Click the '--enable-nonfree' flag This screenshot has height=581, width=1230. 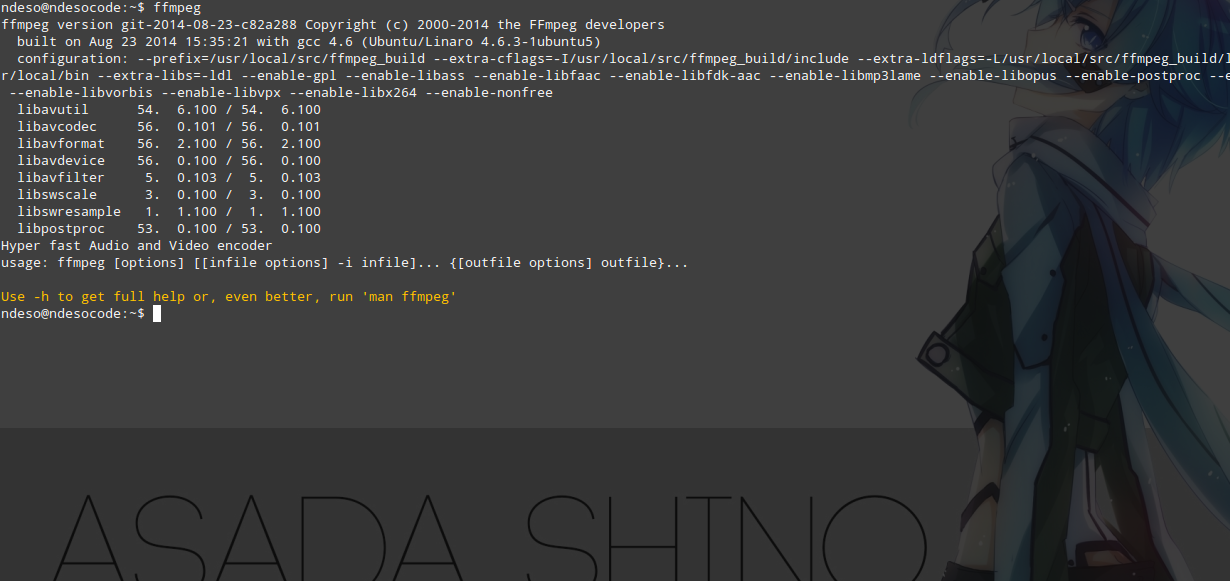489,93
